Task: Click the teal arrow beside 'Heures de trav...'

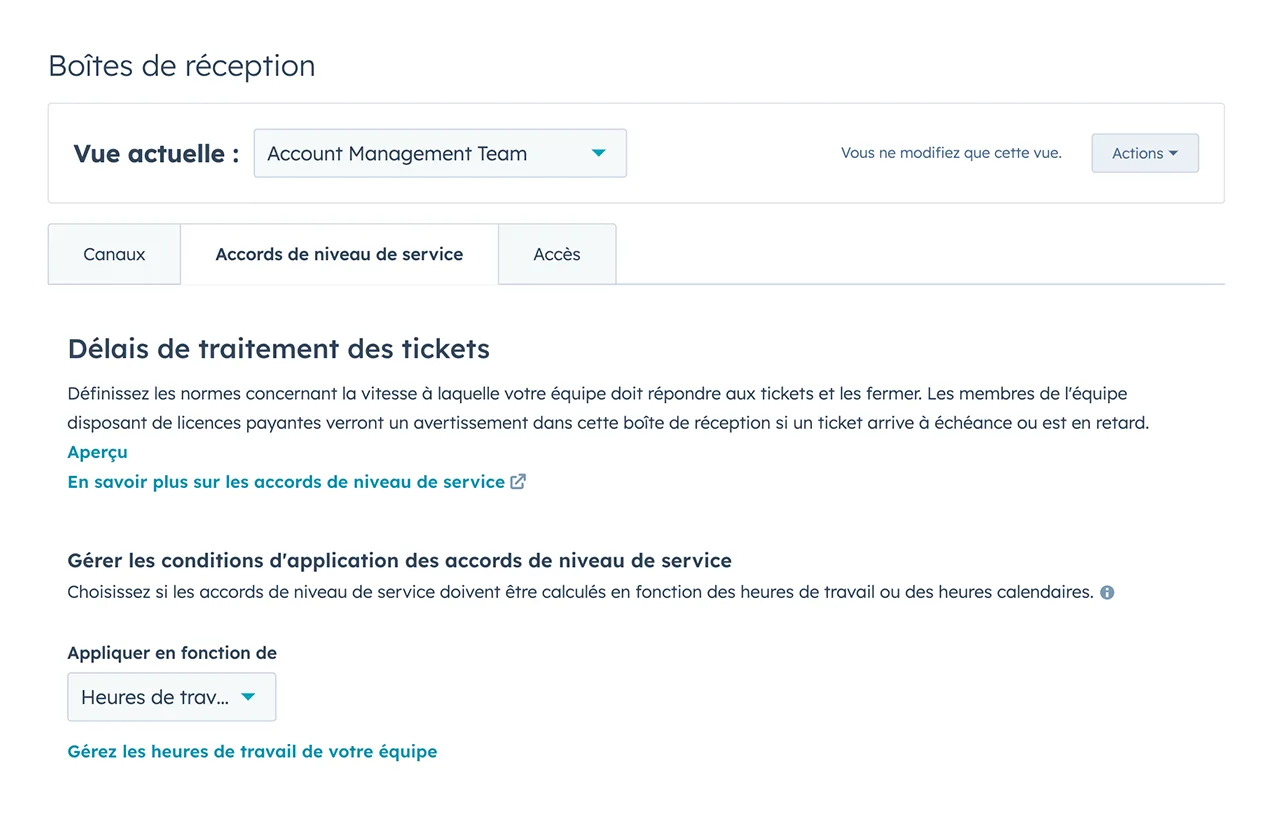Action: (249, 697)
